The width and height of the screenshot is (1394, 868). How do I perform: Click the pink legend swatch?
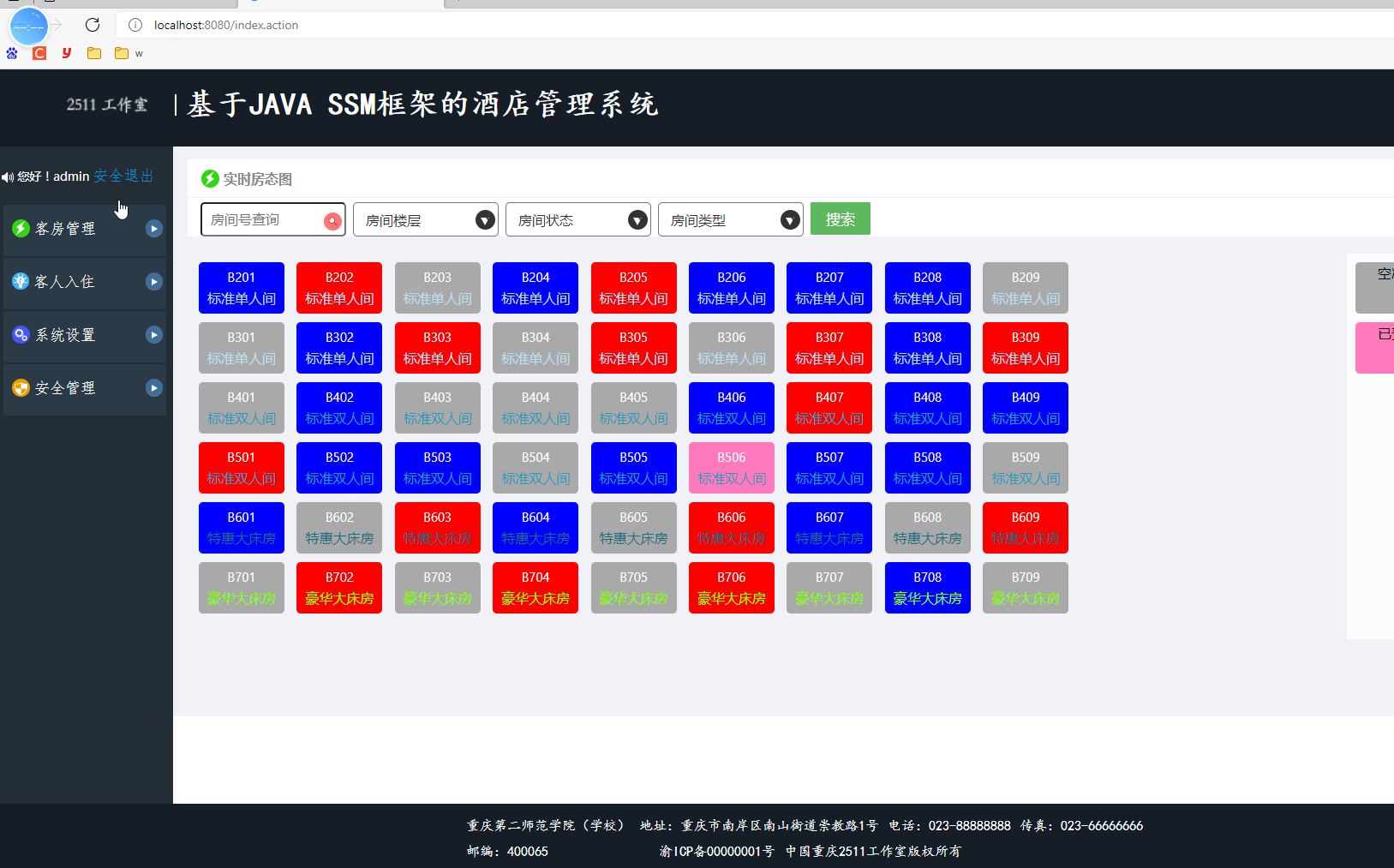point(1375,348)
